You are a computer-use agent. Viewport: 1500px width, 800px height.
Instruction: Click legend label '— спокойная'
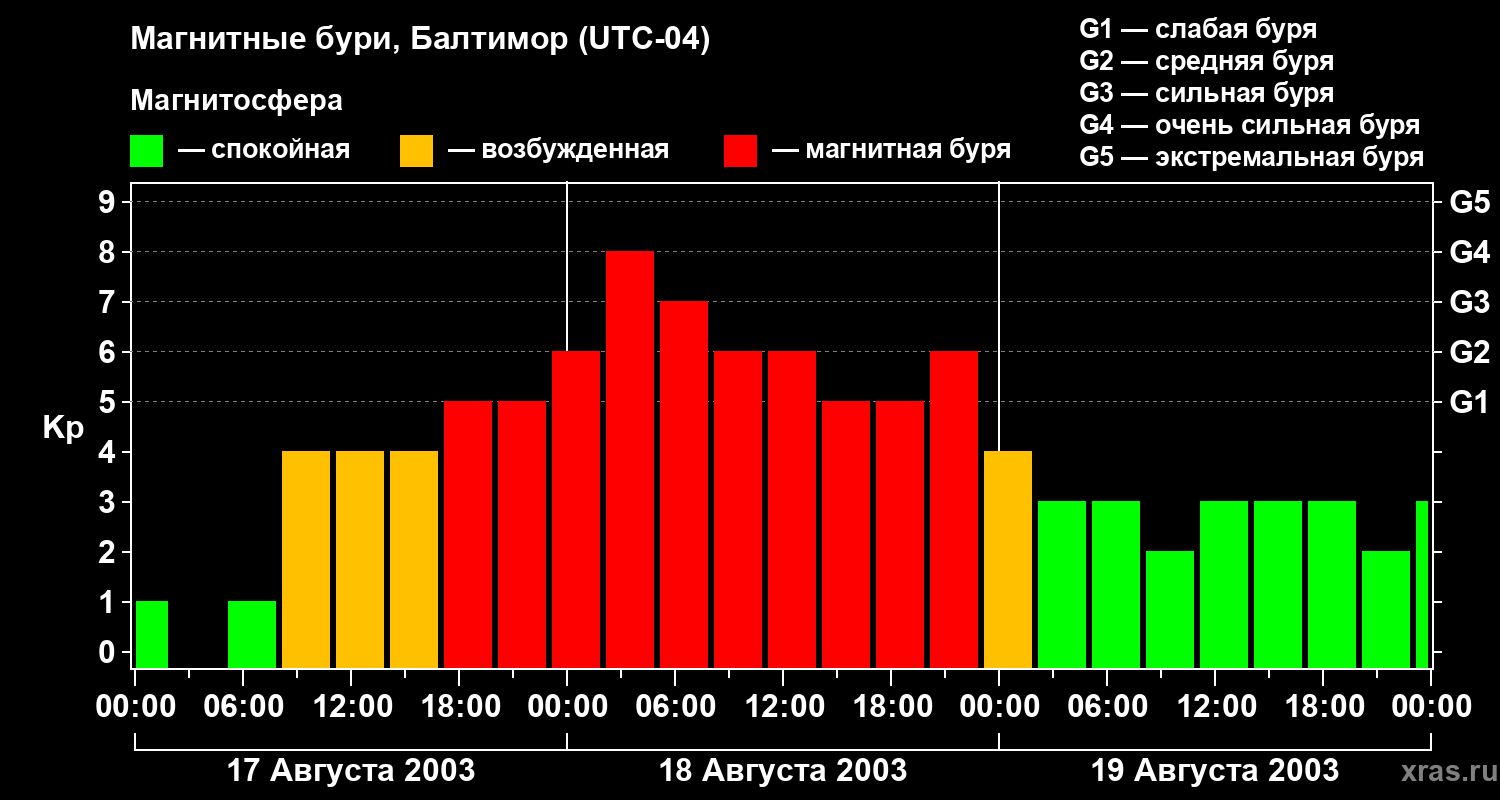(x=264, y=150)
